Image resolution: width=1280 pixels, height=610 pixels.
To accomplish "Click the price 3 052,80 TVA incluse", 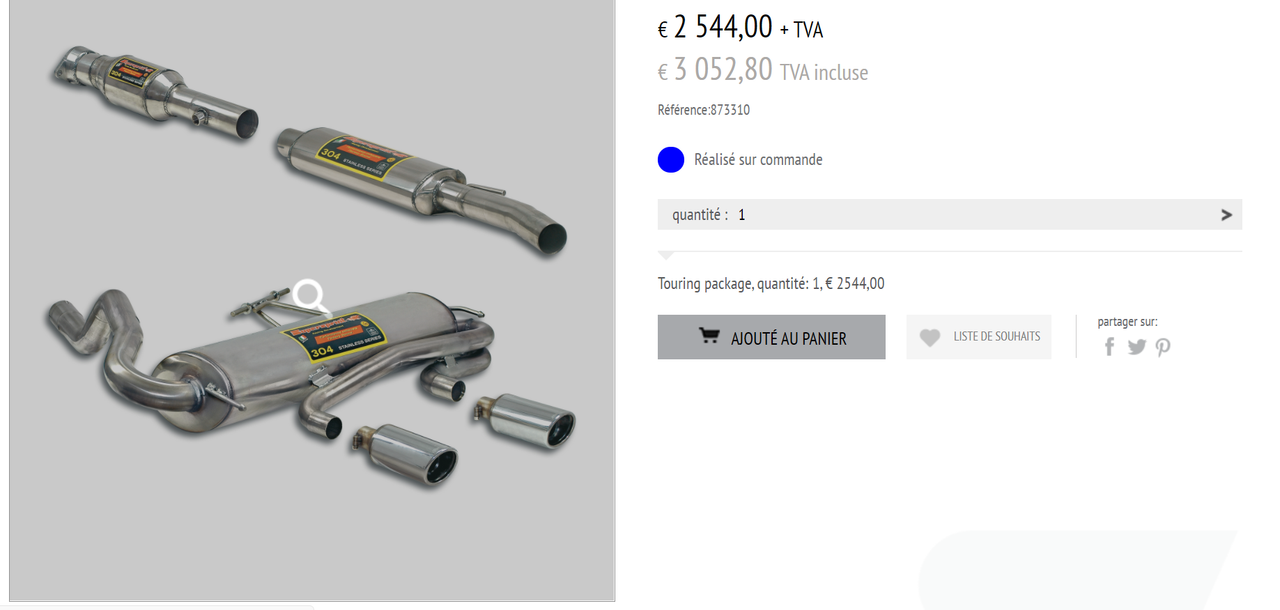I will click(x=763, y=70).
